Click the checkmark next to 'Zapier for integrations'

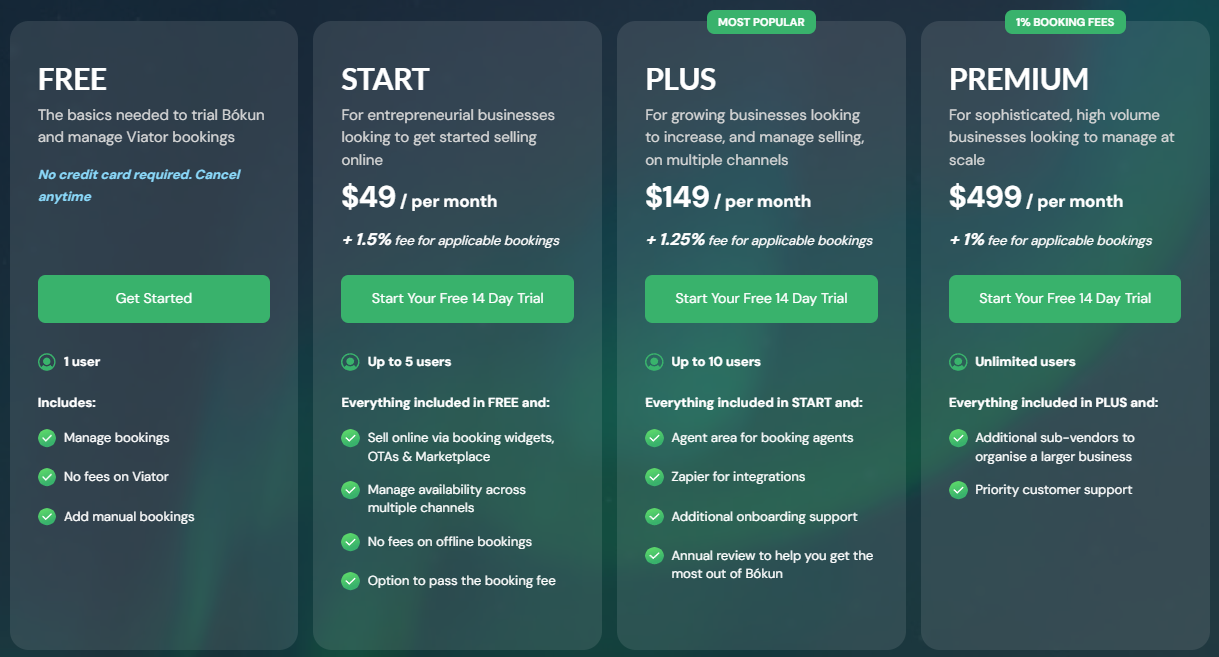coord(654,477)
